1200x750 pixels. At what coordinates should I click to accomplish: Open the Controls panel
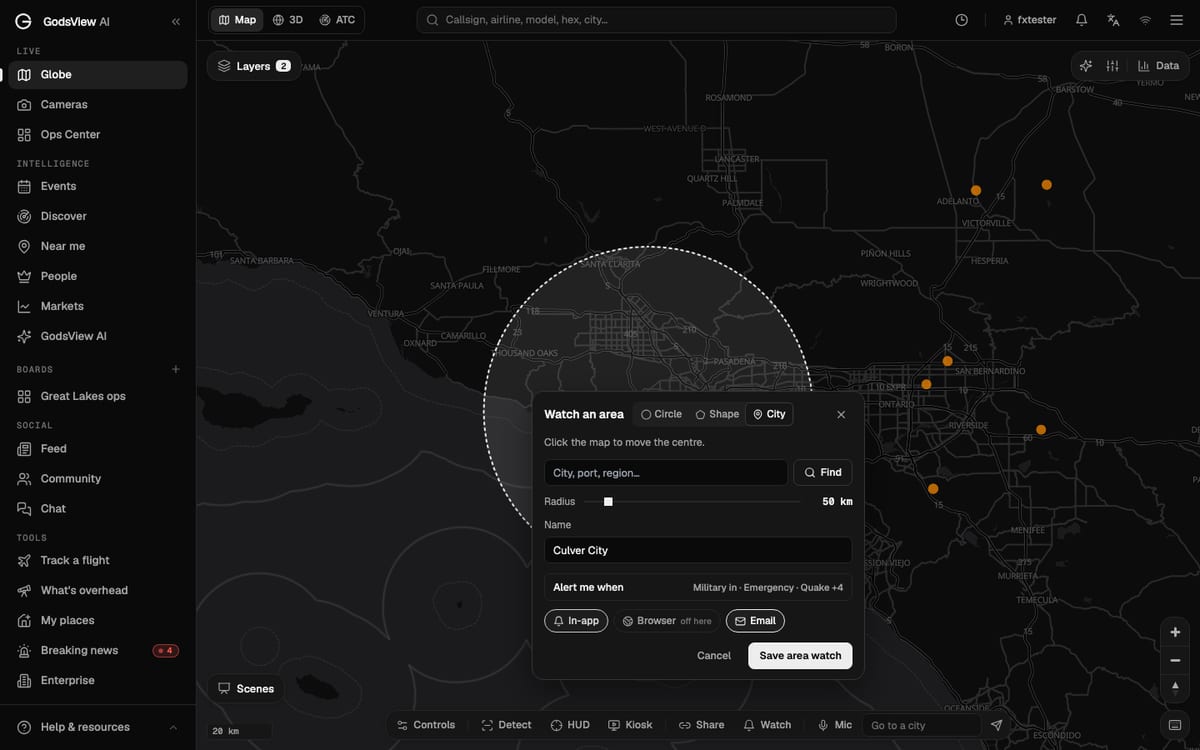coord(426,725)
